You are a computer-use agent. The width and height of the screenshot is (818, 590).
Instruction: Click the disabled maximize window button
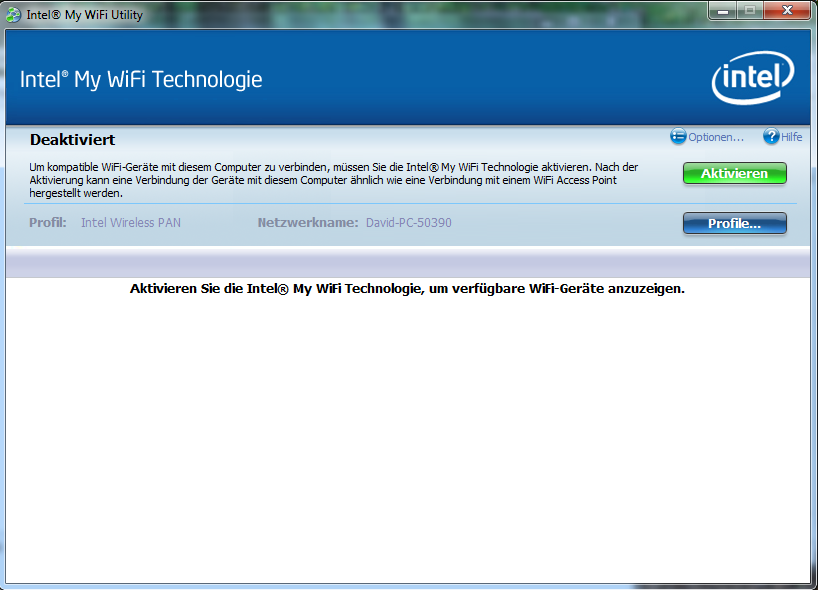pyautogui.click(x=750, y=10)
